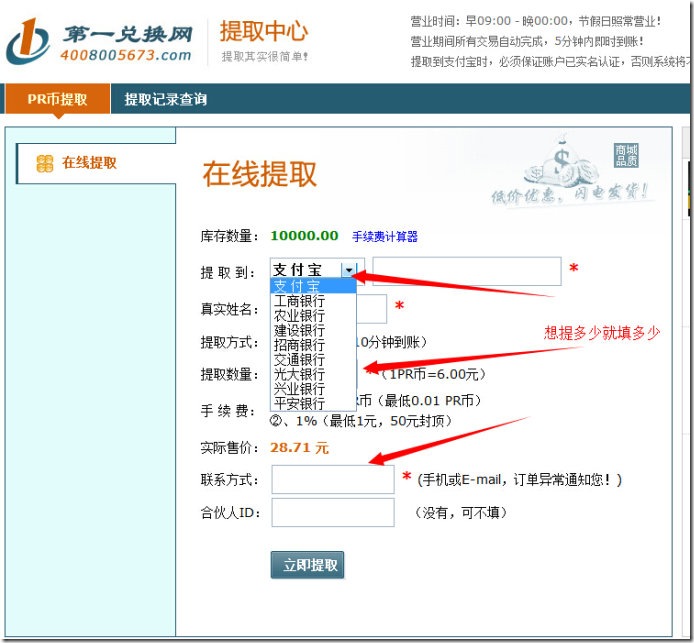Click the 第一兑换网 logo icon
The width and height of the screenshot is (694, 643).
[28, 42]
